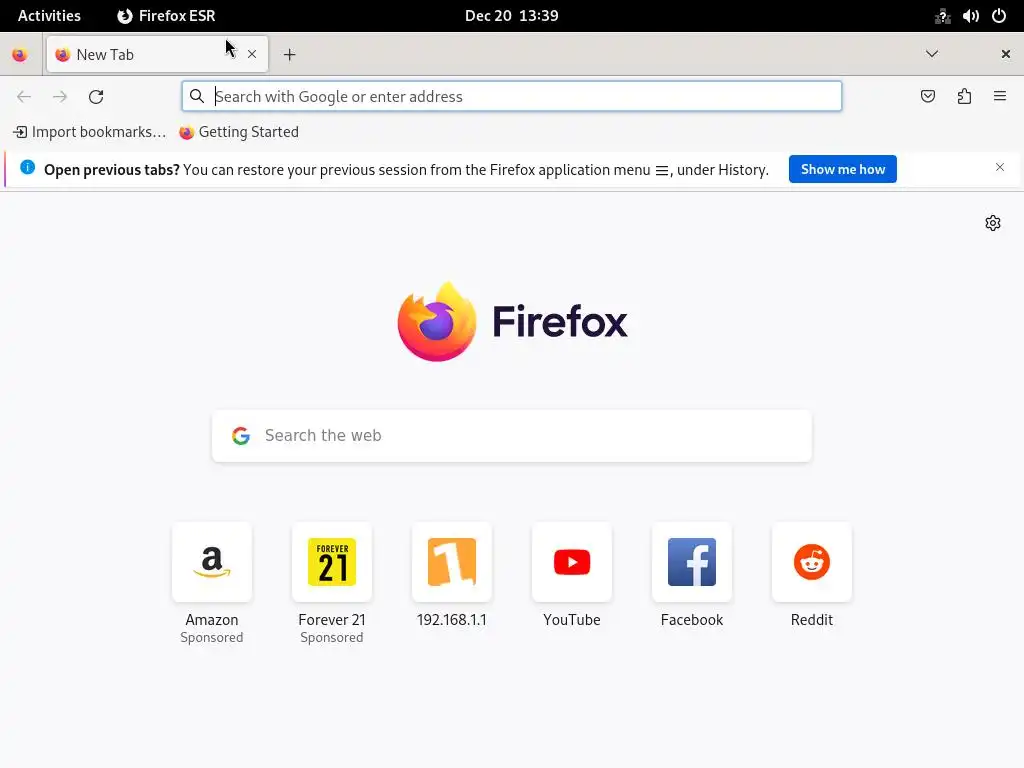This screenshot has width=1024, height=768.
Task: Click Google logo in search box
Action: (x=241, y=436)
